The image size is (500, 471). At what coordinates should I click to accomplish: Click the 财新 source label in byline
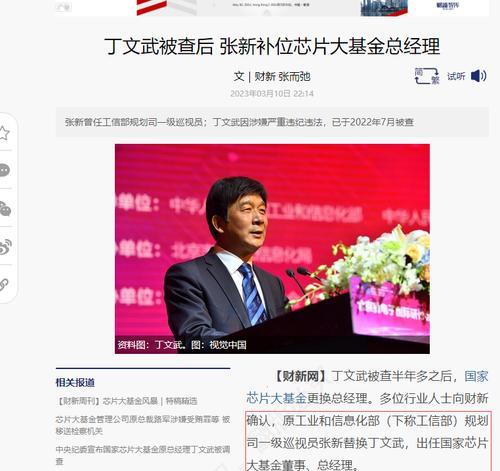click(x=265, y=77)
